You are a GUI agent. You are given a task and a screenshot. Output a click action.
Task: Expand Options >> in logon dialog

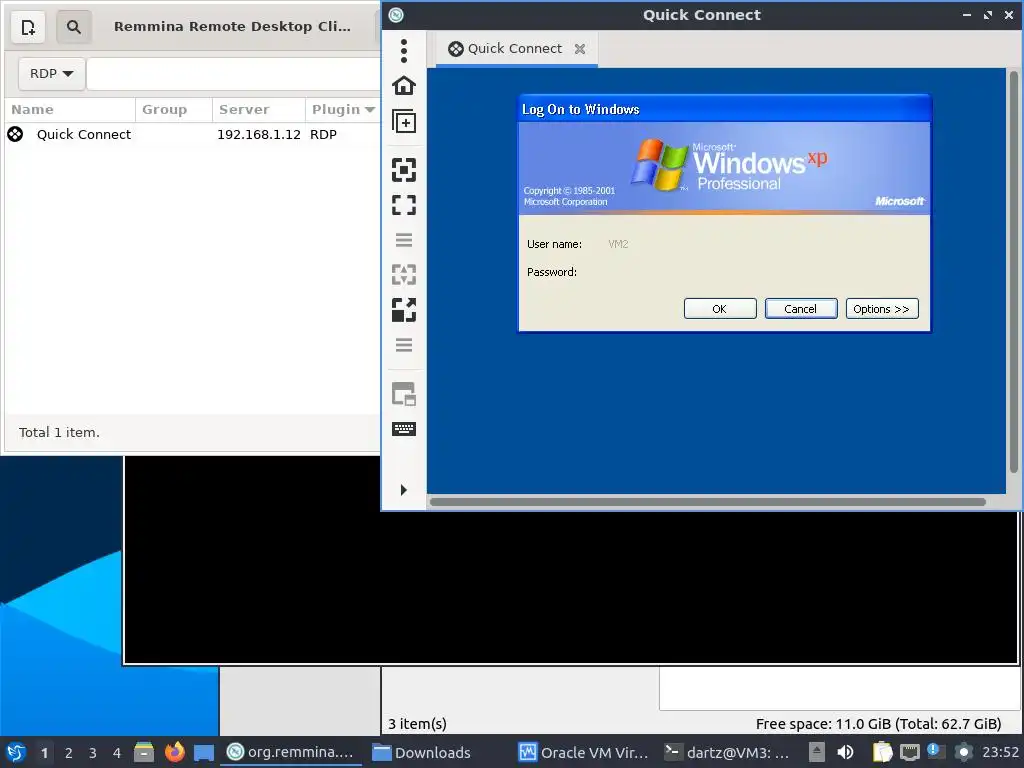coord(882,309)
